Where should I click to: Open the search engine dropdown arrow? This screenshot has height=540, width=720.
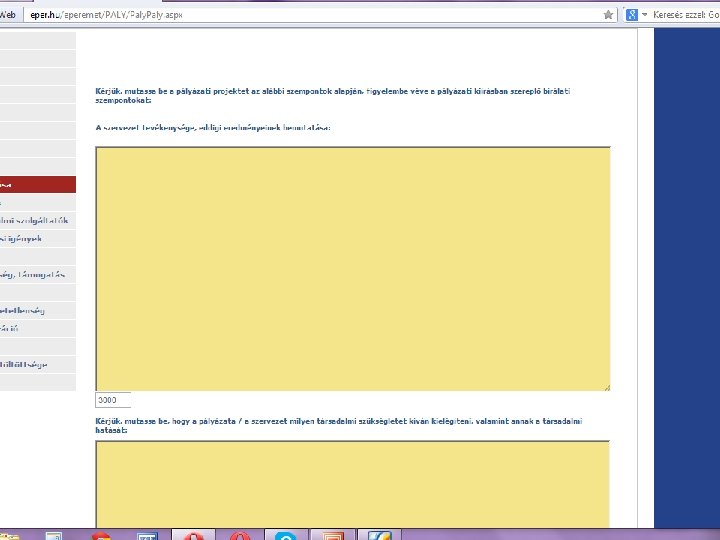(644, 15)
